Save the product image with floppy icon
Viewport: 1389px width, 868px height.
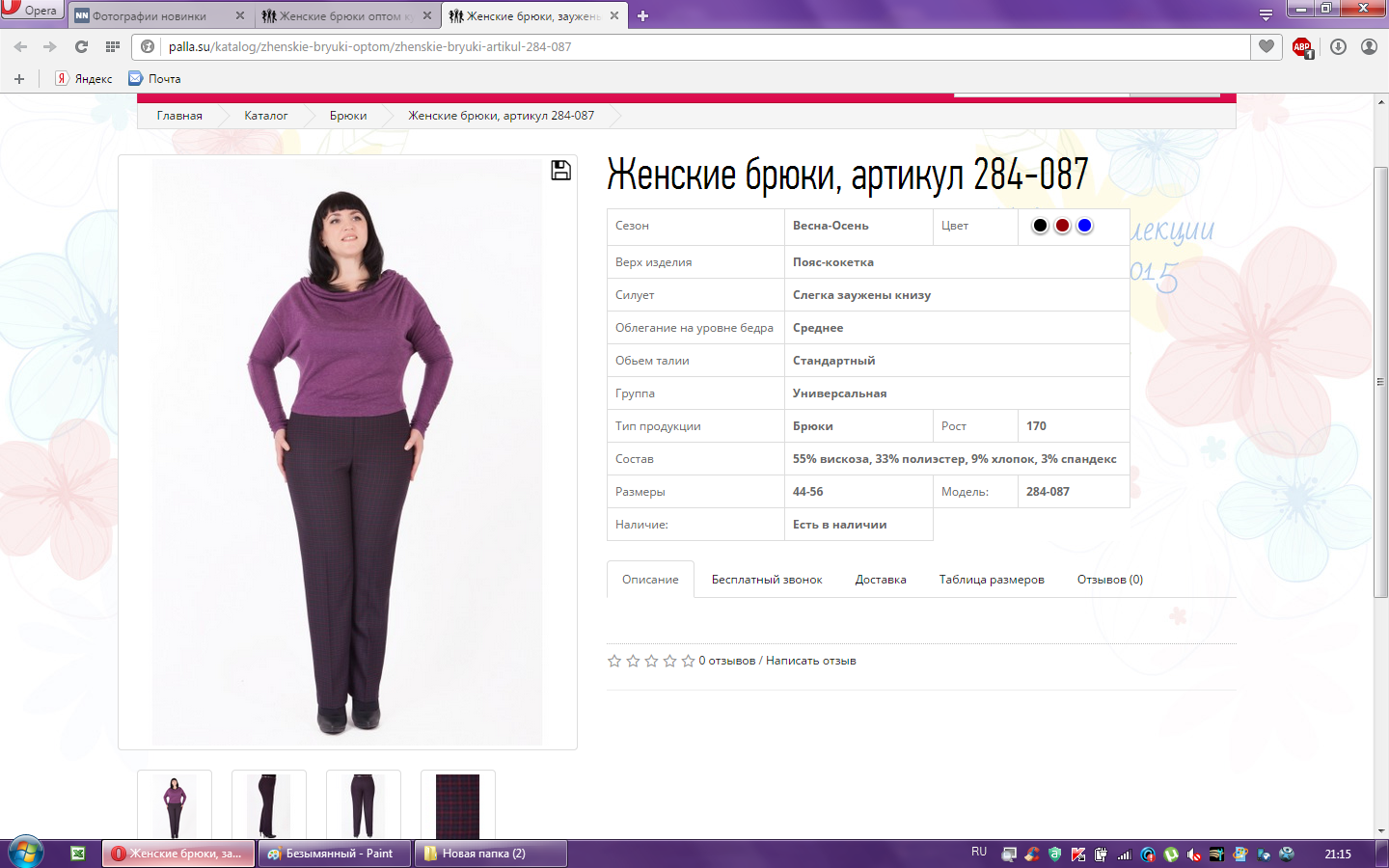coord(560,171)
